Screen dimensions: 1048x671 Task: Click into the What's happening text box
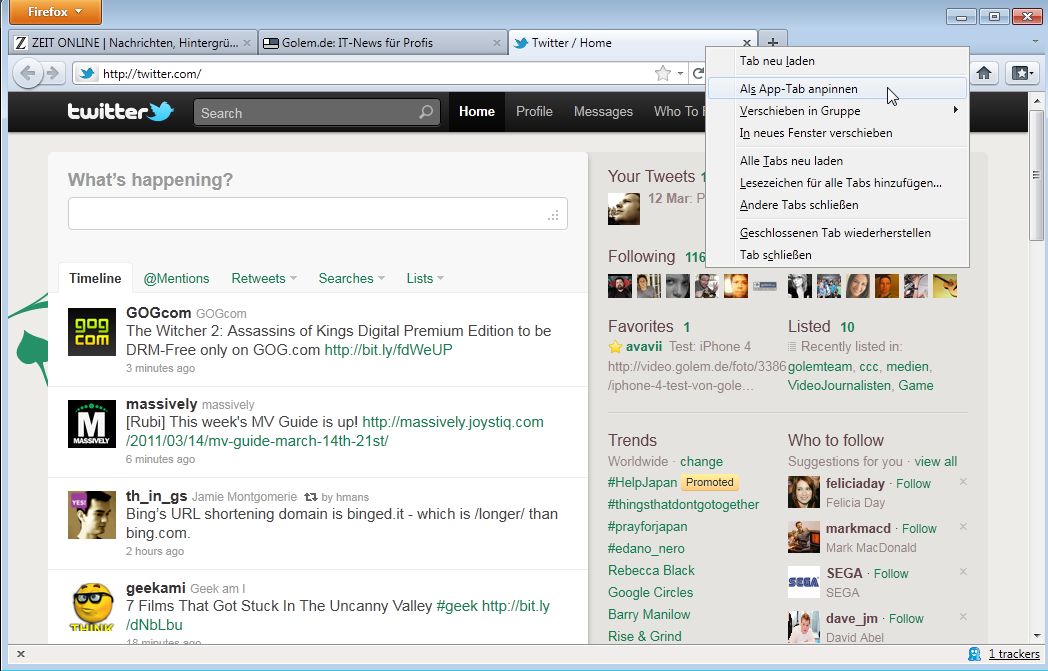pyautogui.click(x=316, y=214)
